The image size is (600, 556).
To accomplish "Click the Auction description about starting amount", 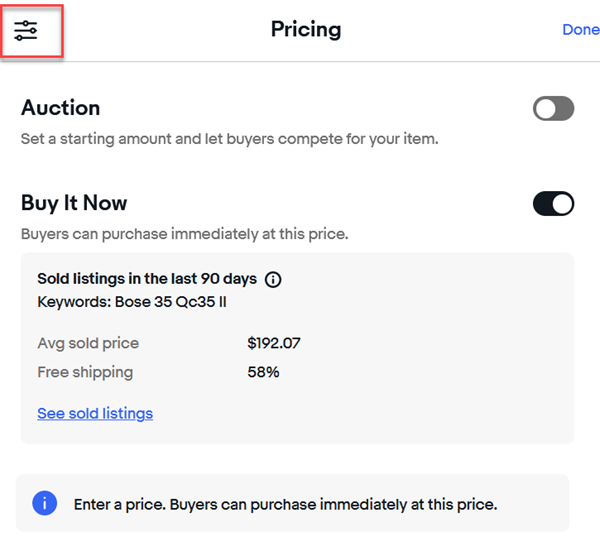I will [x=229, y=139].
